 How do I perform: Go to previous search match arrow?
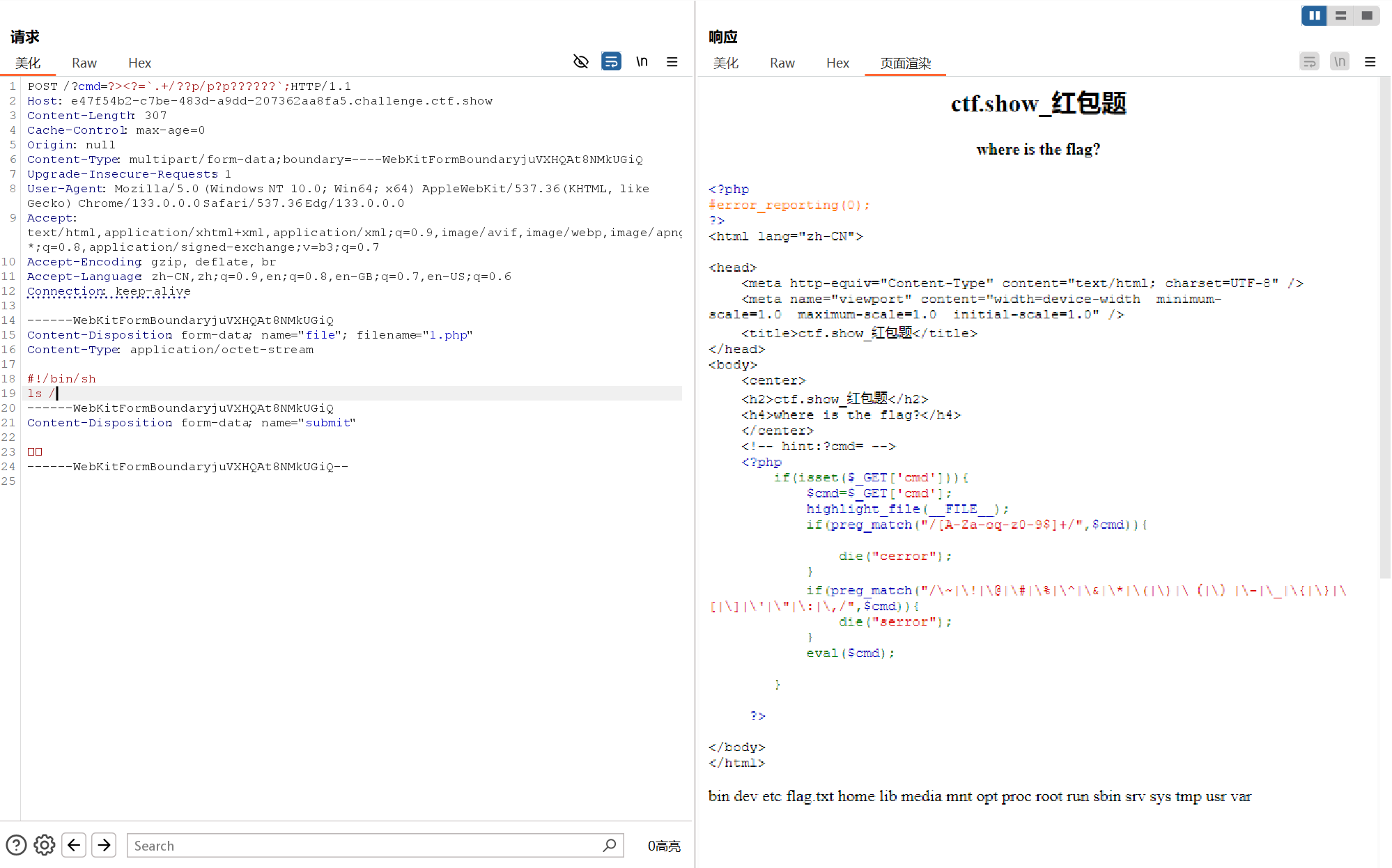pyautogui.click(x=74, y=845)
